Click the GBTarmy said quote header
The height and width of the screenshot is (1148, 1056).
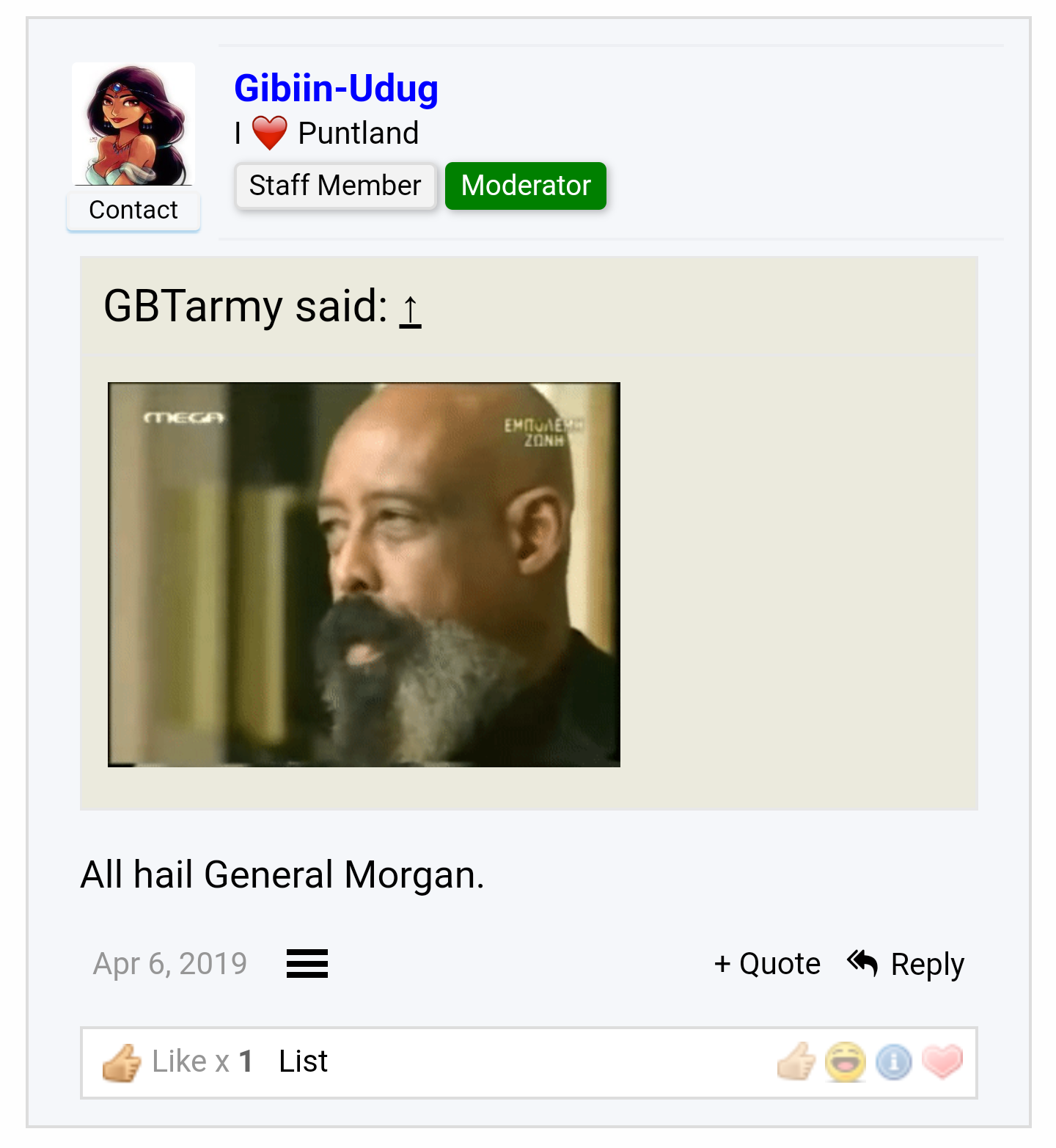point(246,306)
